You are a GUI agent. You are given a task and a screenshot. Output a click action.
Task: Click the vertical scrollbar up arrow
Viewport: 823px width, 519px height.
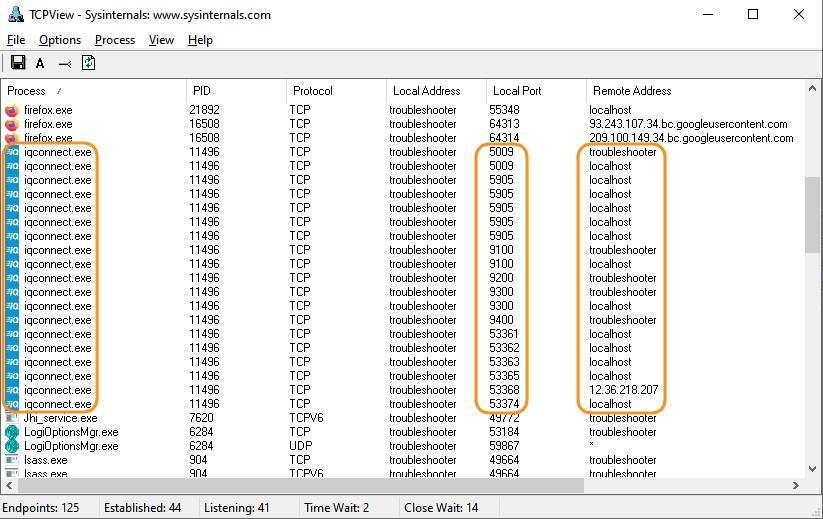pos(812,89)
